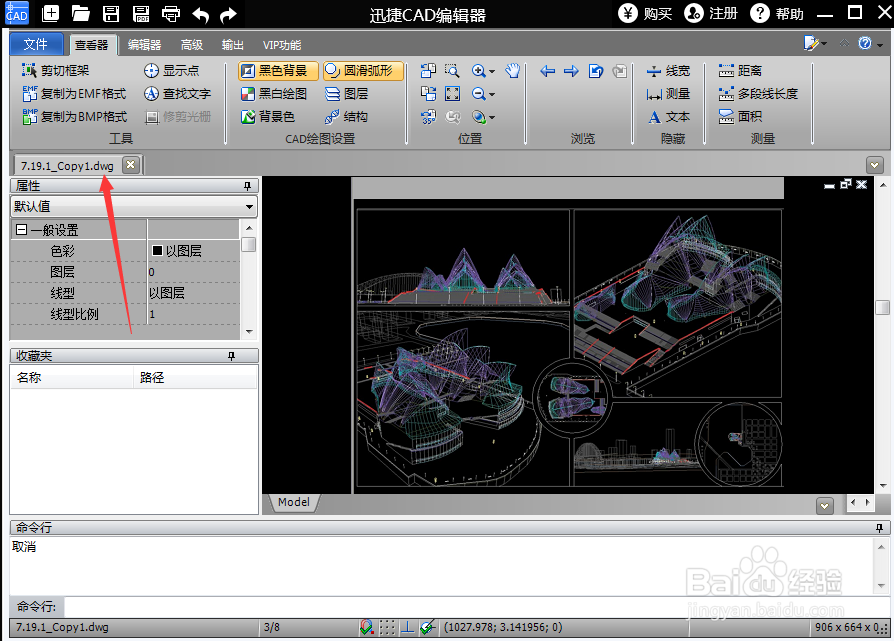Select the pan hand tool
This screenshot has height=641, width=894.
513,71
